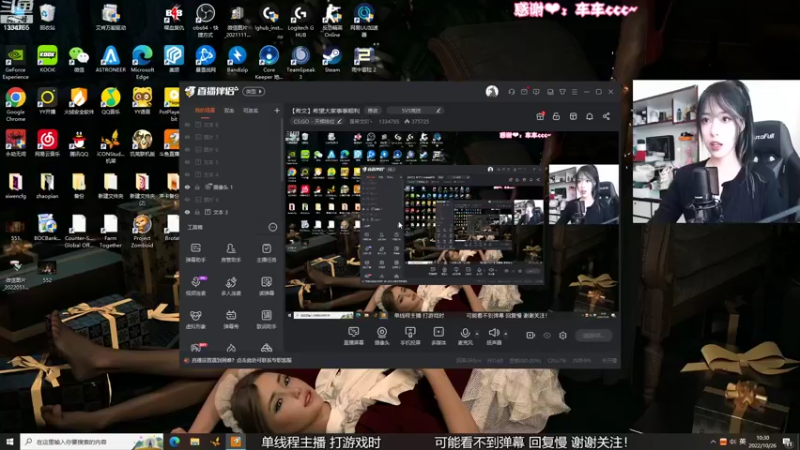Toggle visibility of layer 图片 7
This screenshot has width=800, height=450.
(x=187, y=137)
